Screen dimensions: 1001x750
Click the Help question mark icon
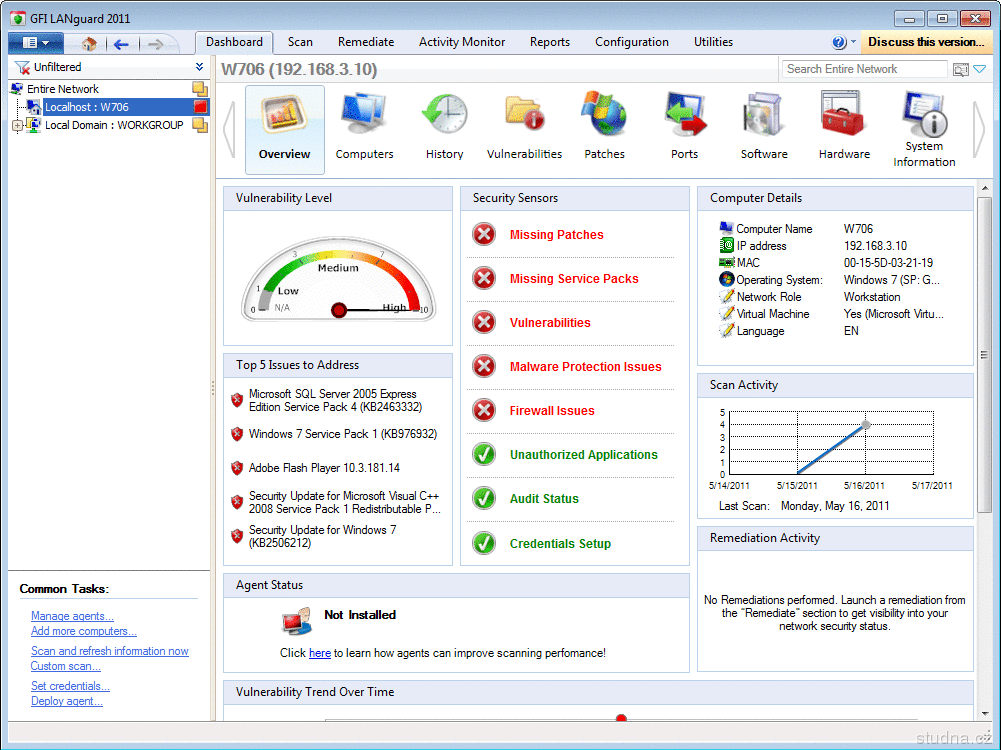pyautogui.click(x=839, y=42)
